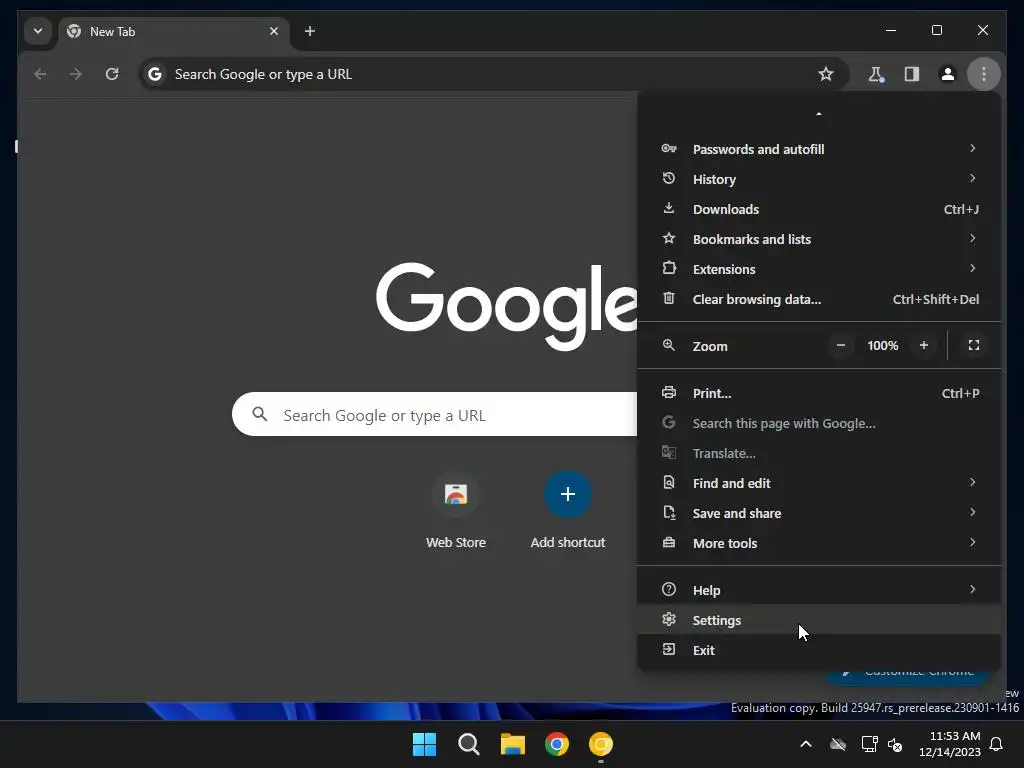Enter fullscreen mode from Zoom row

coord(974,345)
